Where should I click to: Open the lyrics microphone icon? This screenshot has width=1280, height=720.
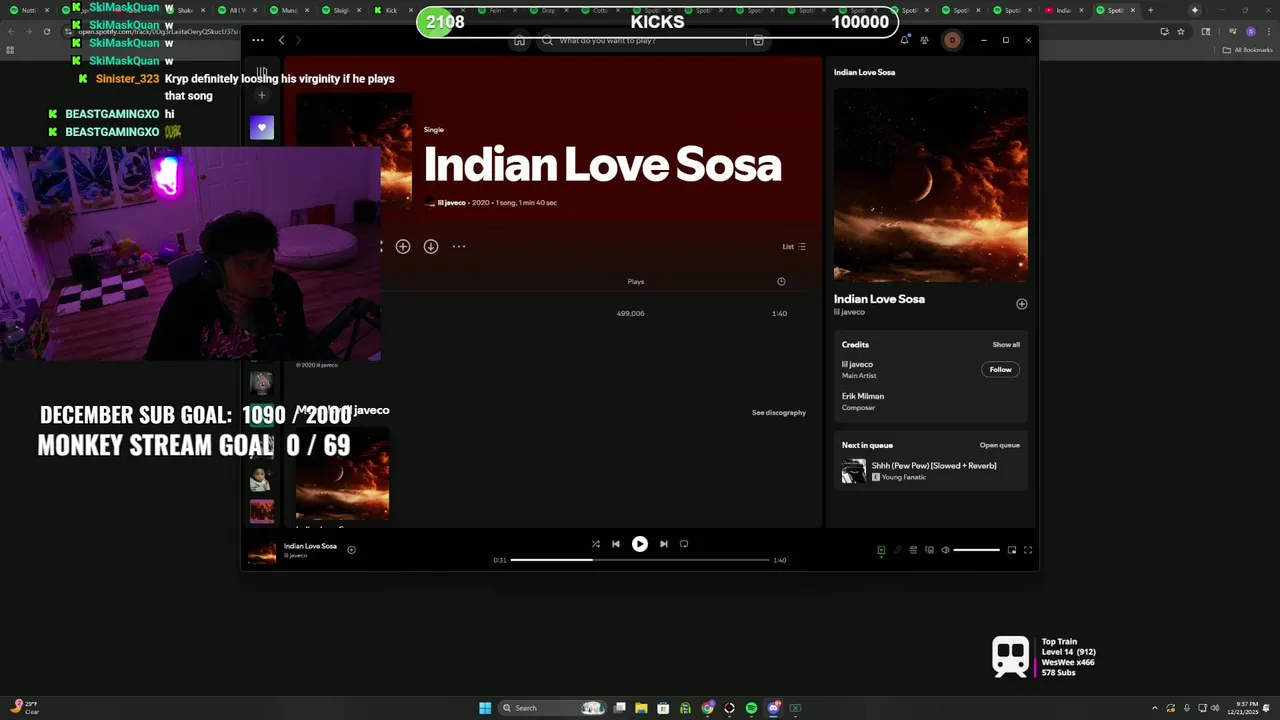[897, 550]
